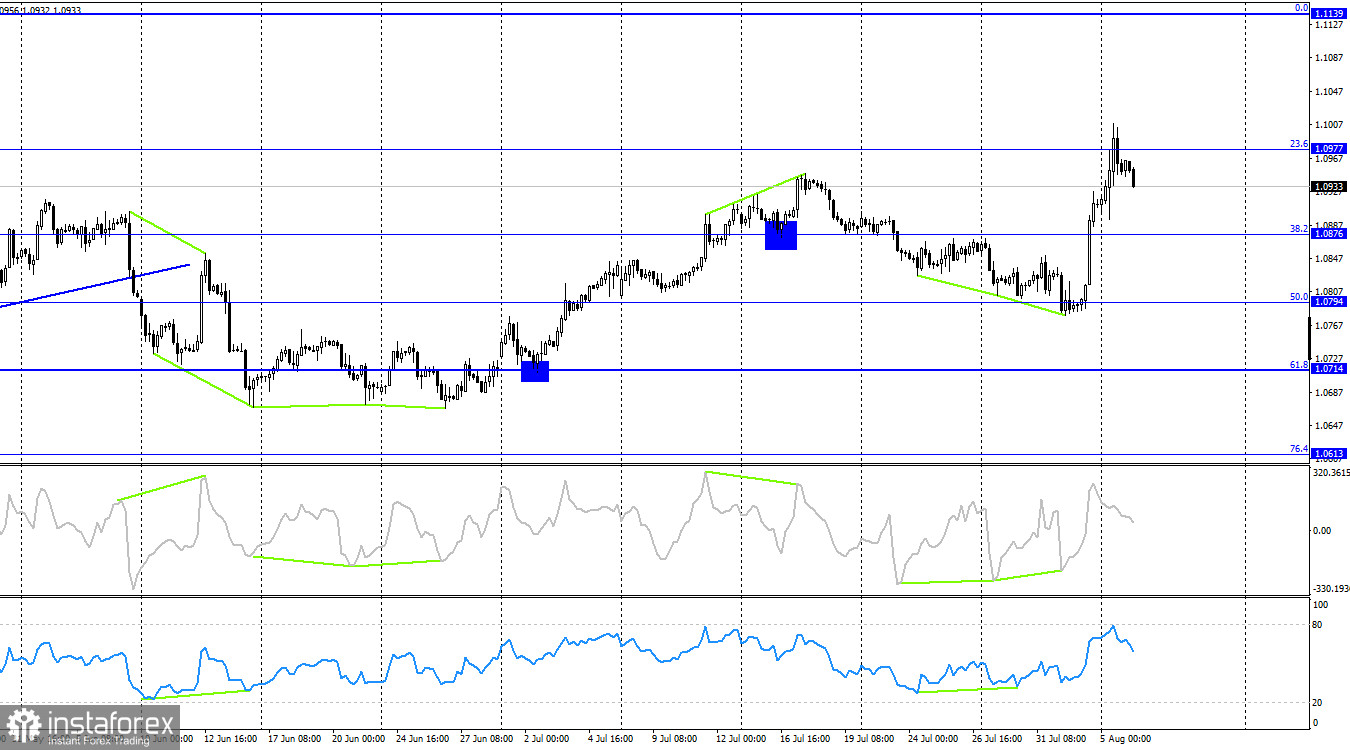The width and height of the screenshot is (1350, 750).
Task: Click the 1.0647 price scale value
Action: point(1329,425)
